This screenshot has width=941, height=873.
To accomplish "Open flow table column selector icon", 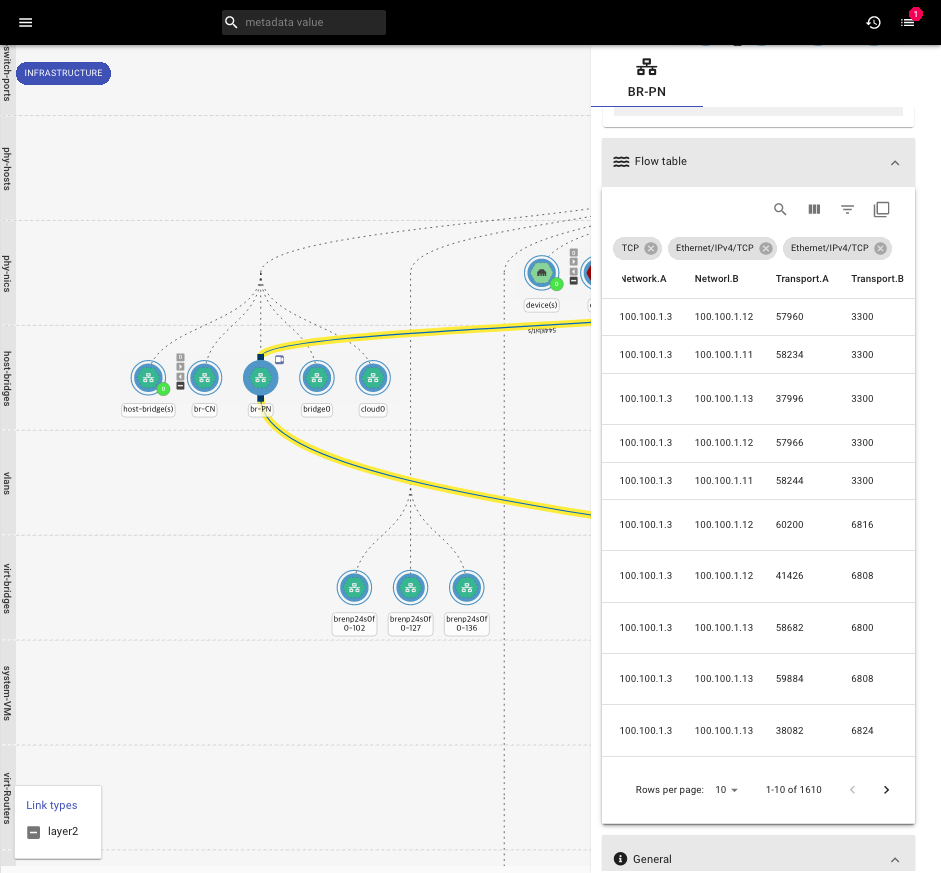I will click(814, 209).
